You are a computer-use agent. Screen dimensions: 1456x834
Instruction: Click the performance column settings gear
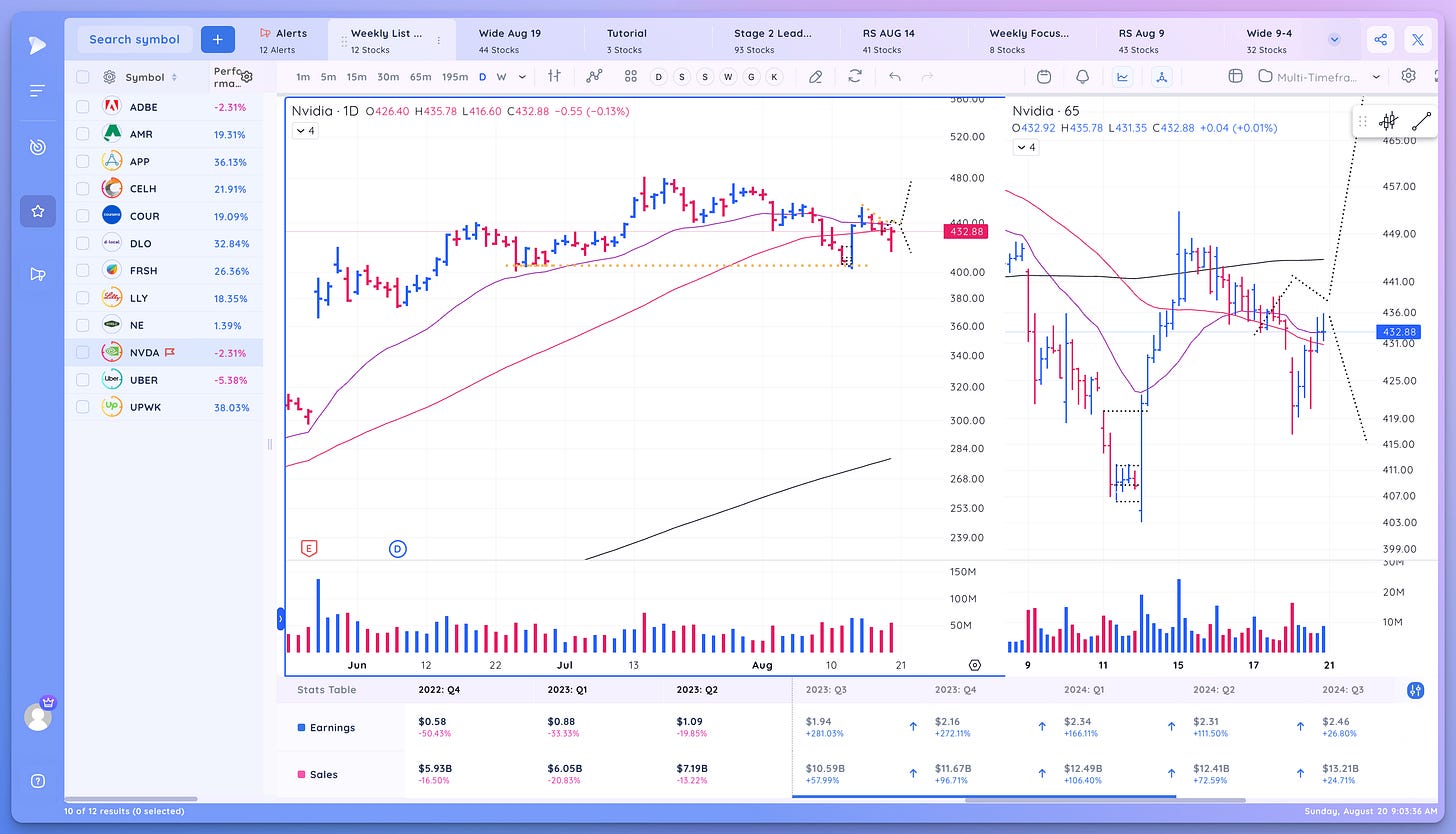[247, 76]
